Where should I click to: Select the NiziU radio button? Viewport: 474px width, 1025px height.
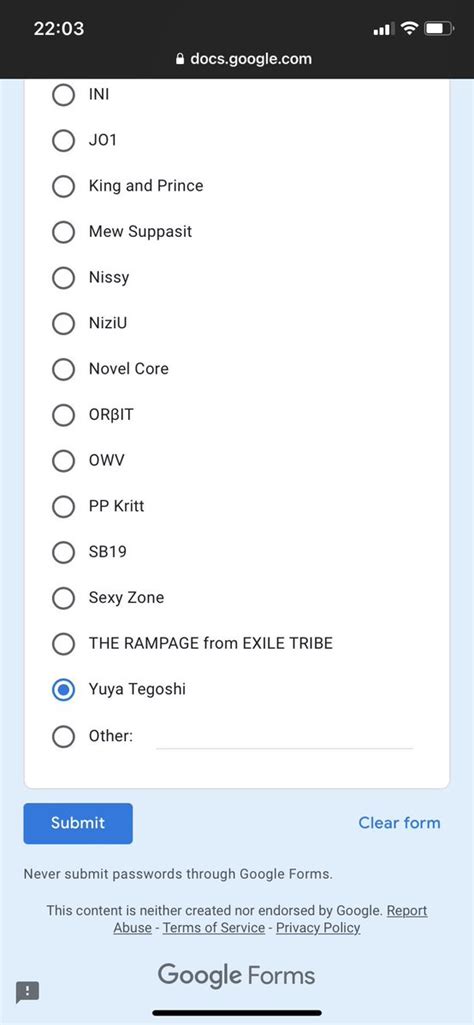pos(63,323)
